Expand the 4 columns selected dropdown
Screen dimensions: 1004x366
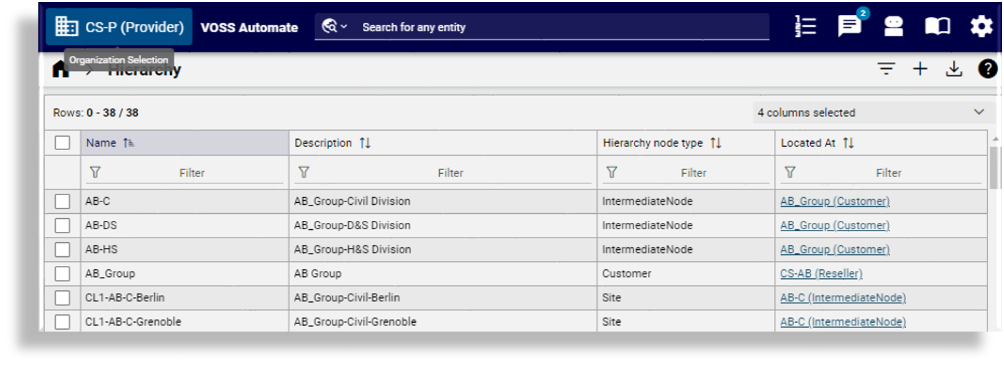[x=874, y=113]
